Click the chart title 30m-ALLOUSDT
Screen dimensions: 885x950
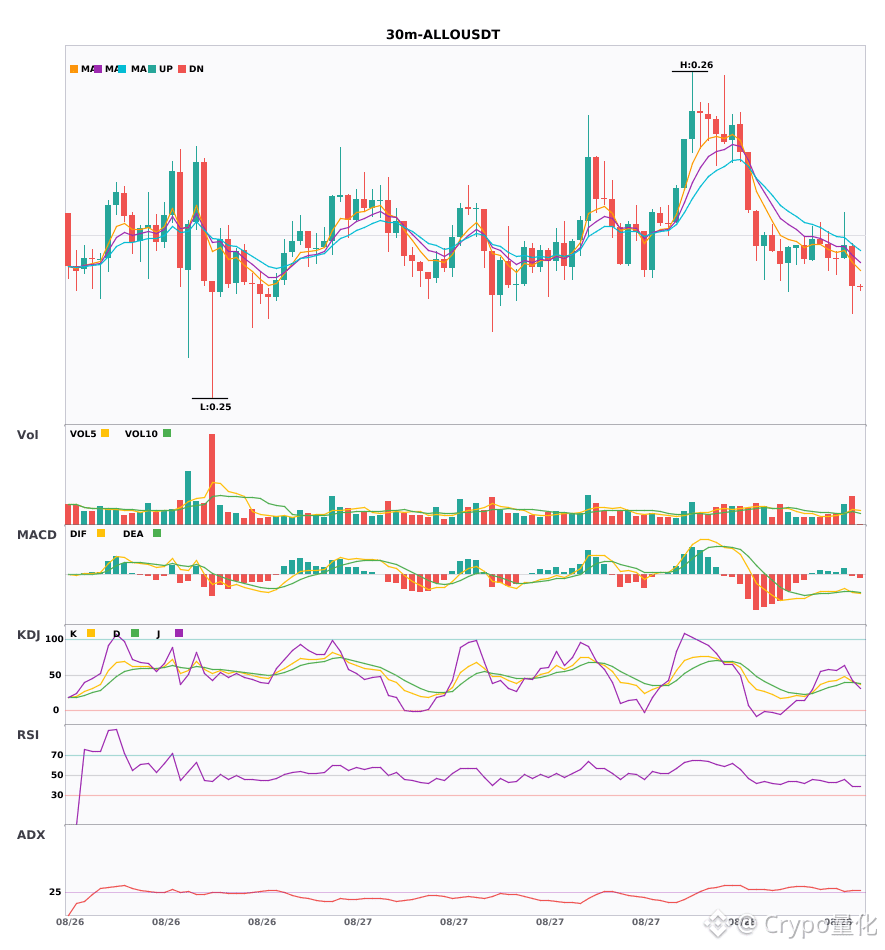coord(443,35)
